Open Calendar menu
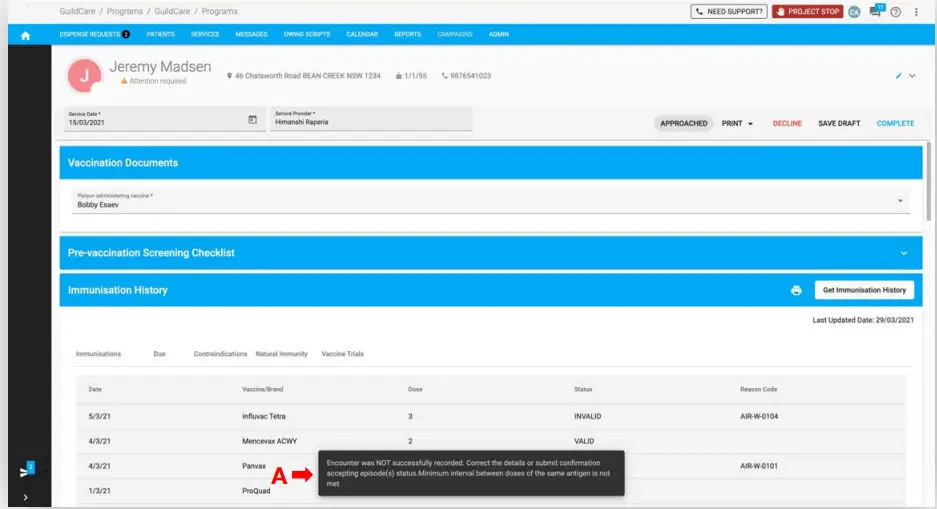Viewport: 937px width, 509px height. [362, 35]
